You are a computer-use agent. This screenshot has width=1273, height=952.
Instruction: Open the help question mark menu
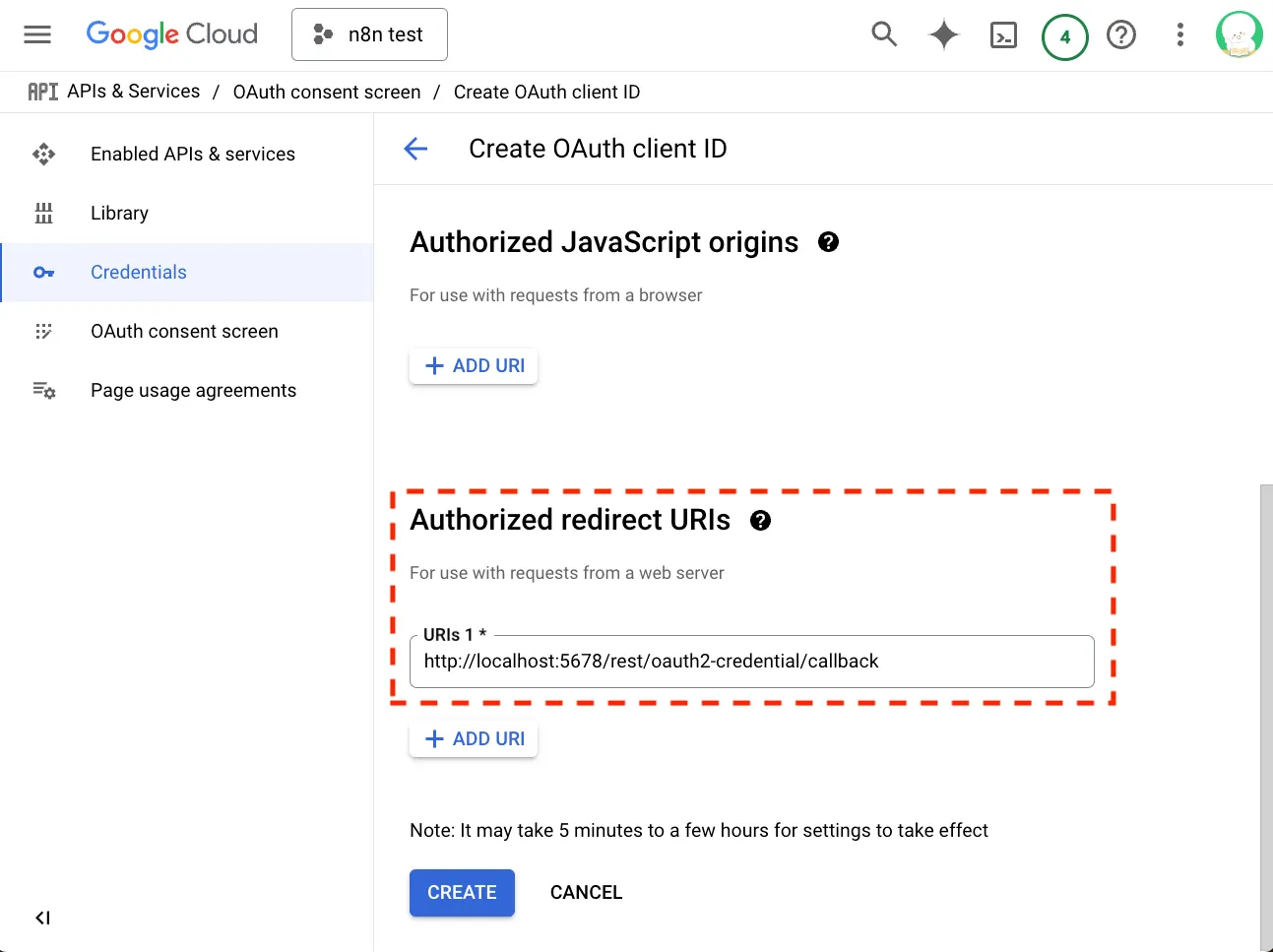[x=1121, y=35]
